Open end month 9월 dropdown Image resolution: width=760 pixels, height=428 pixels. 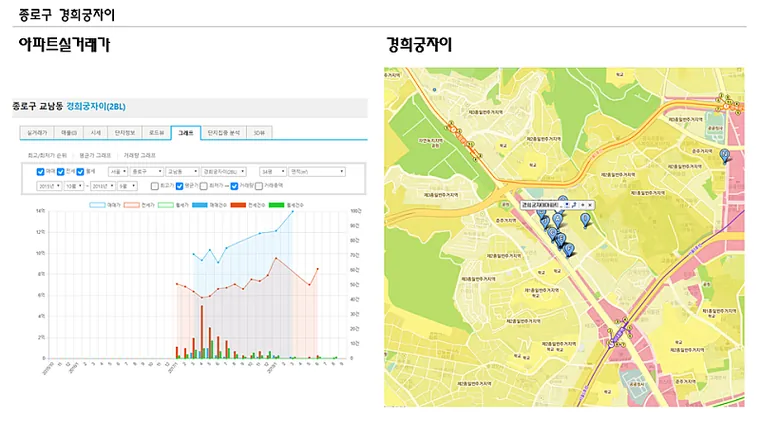click(x=127, y=186)
